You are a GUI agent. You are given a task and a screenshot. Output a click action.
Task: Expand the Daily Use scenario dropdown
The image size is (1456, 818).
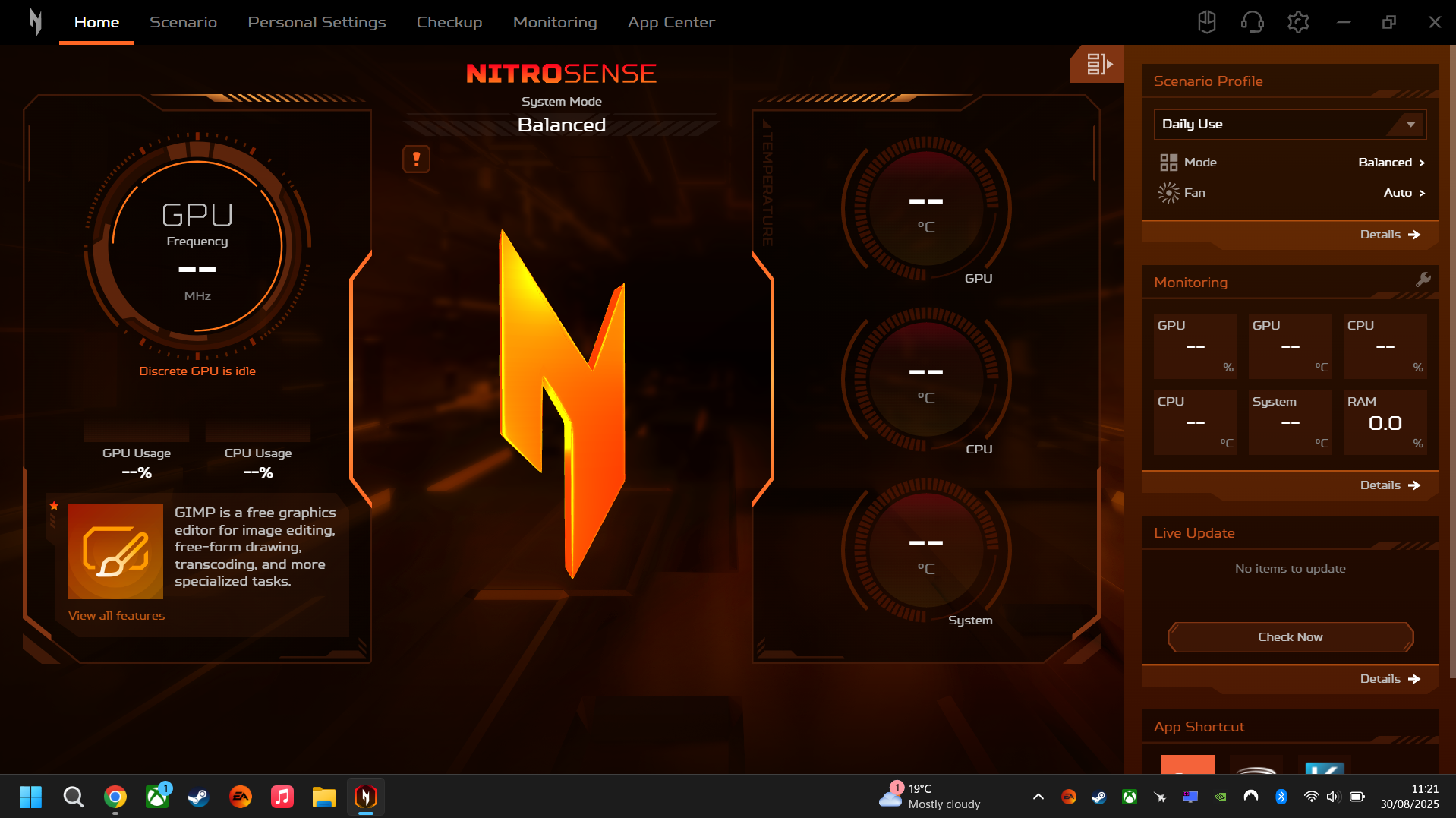pyautogui.click(x=1290, y=124)
